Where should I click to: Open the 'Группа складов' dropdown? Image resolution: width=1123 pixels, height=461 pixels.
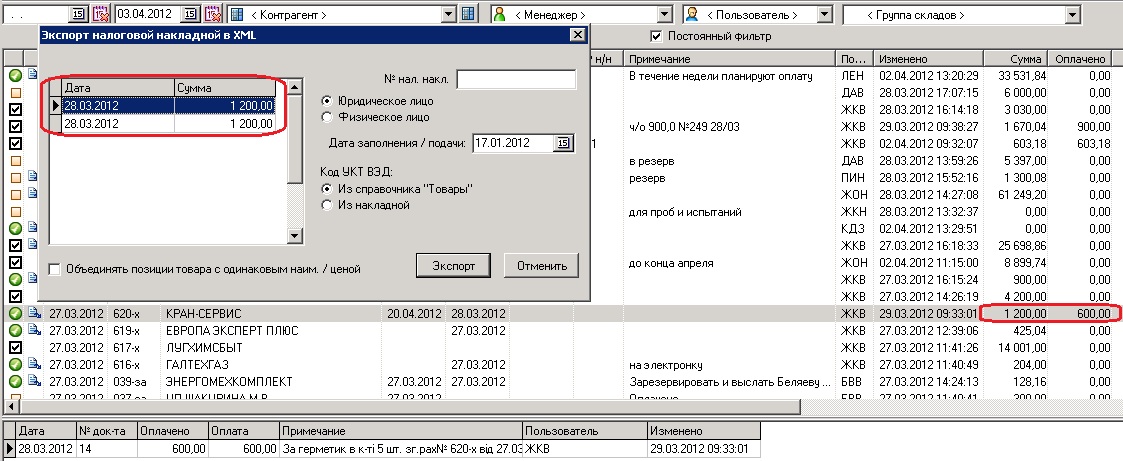(1072, 15)
